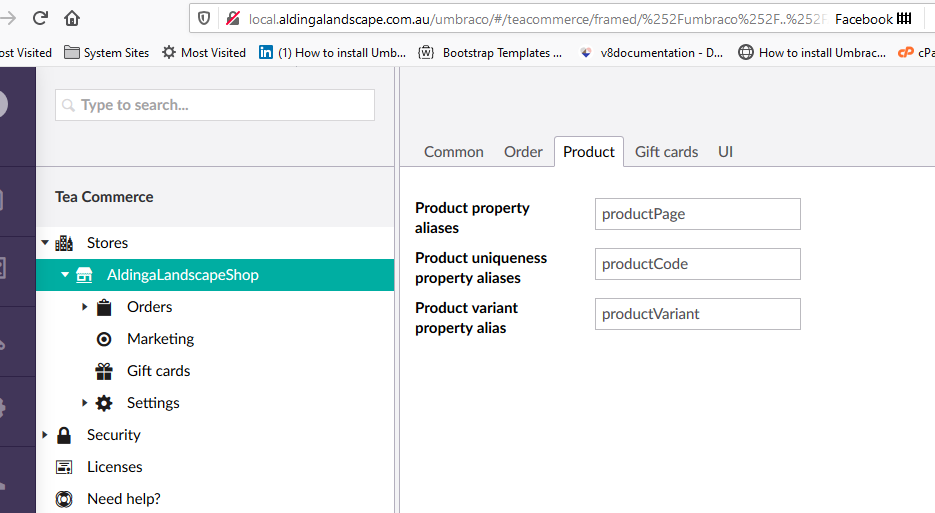Select the Product tab
This screenshot has height=513, width=935.
pos(589,152)
